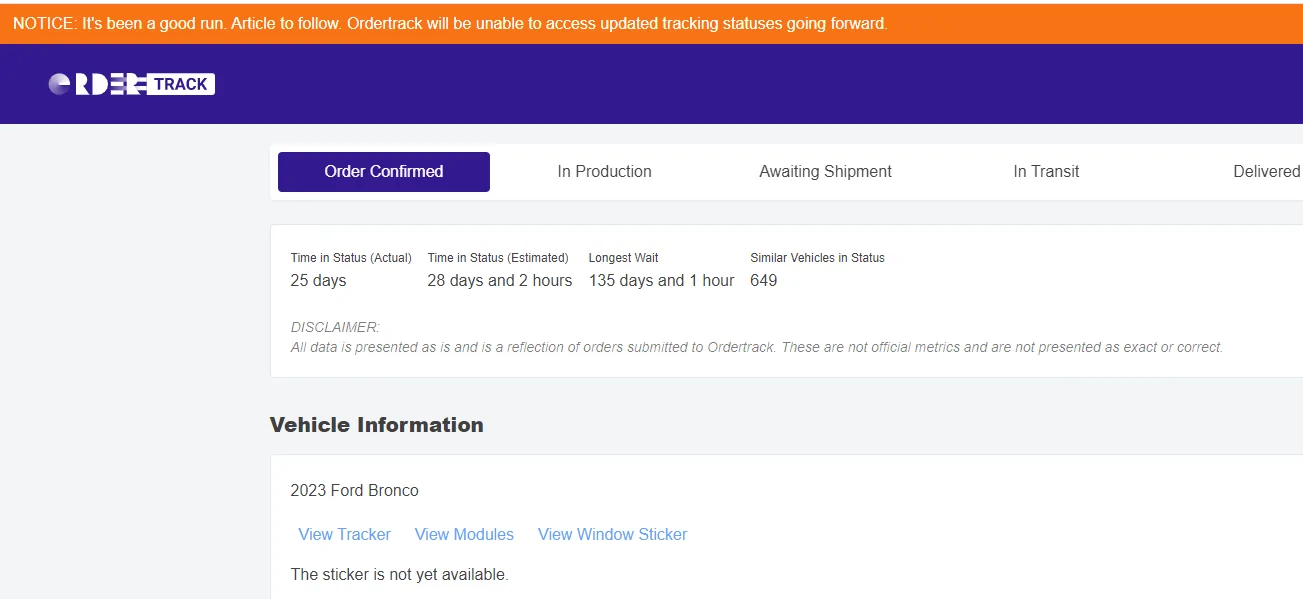Click the View Modules link

pos(464,534)
